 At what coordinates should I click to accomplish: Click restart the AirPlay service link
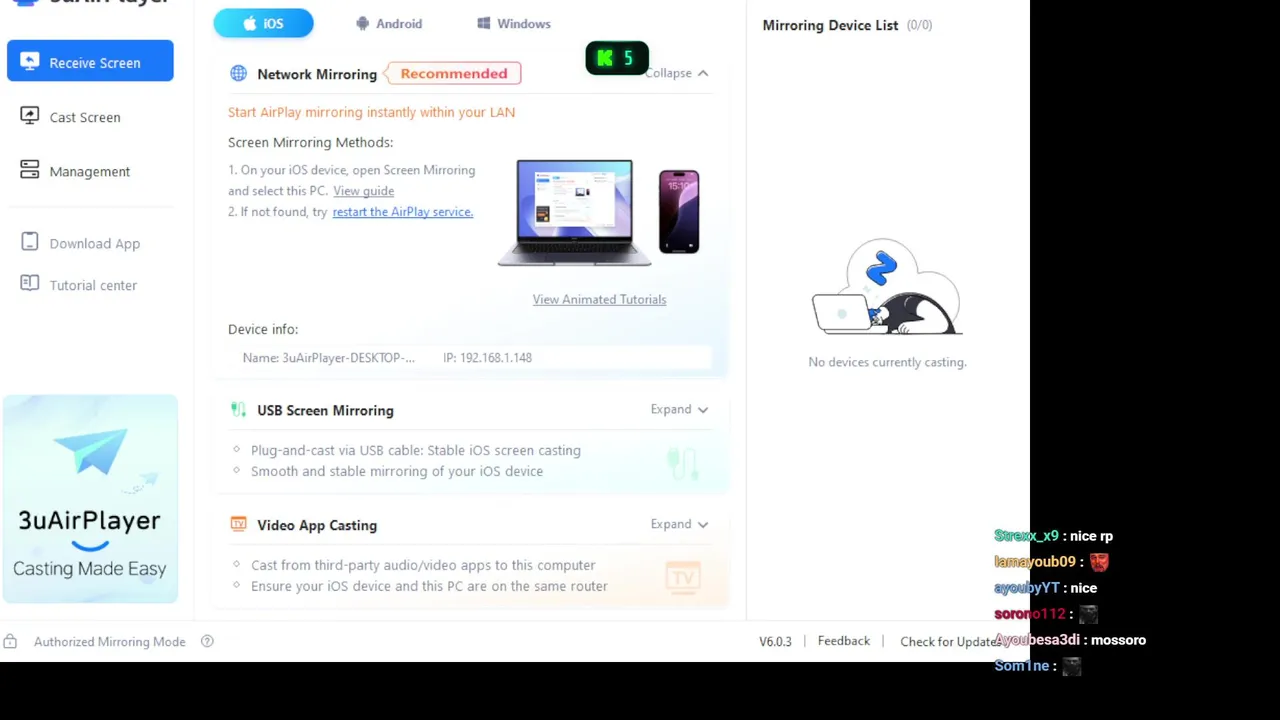[402, 212]
